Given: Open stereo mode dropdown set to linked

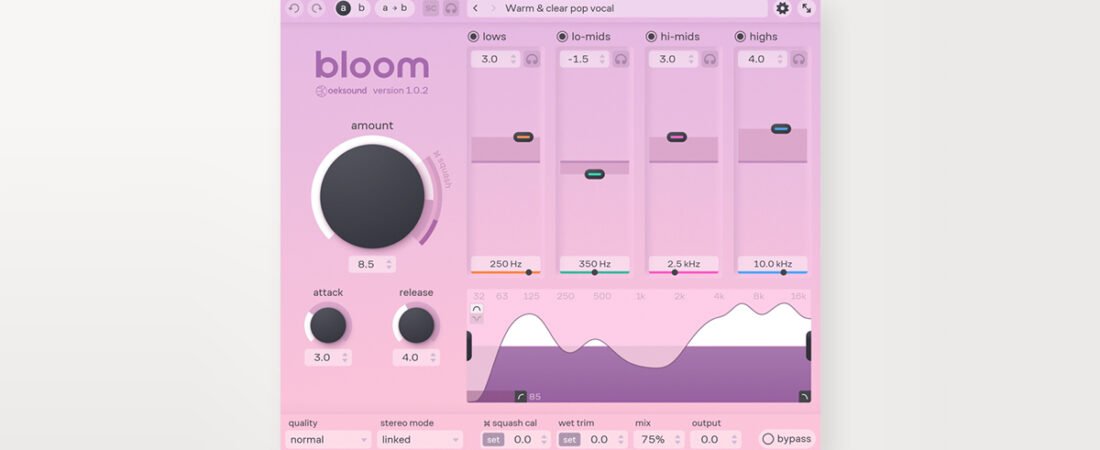Looking at the screenshot, I should pos(420,439).
